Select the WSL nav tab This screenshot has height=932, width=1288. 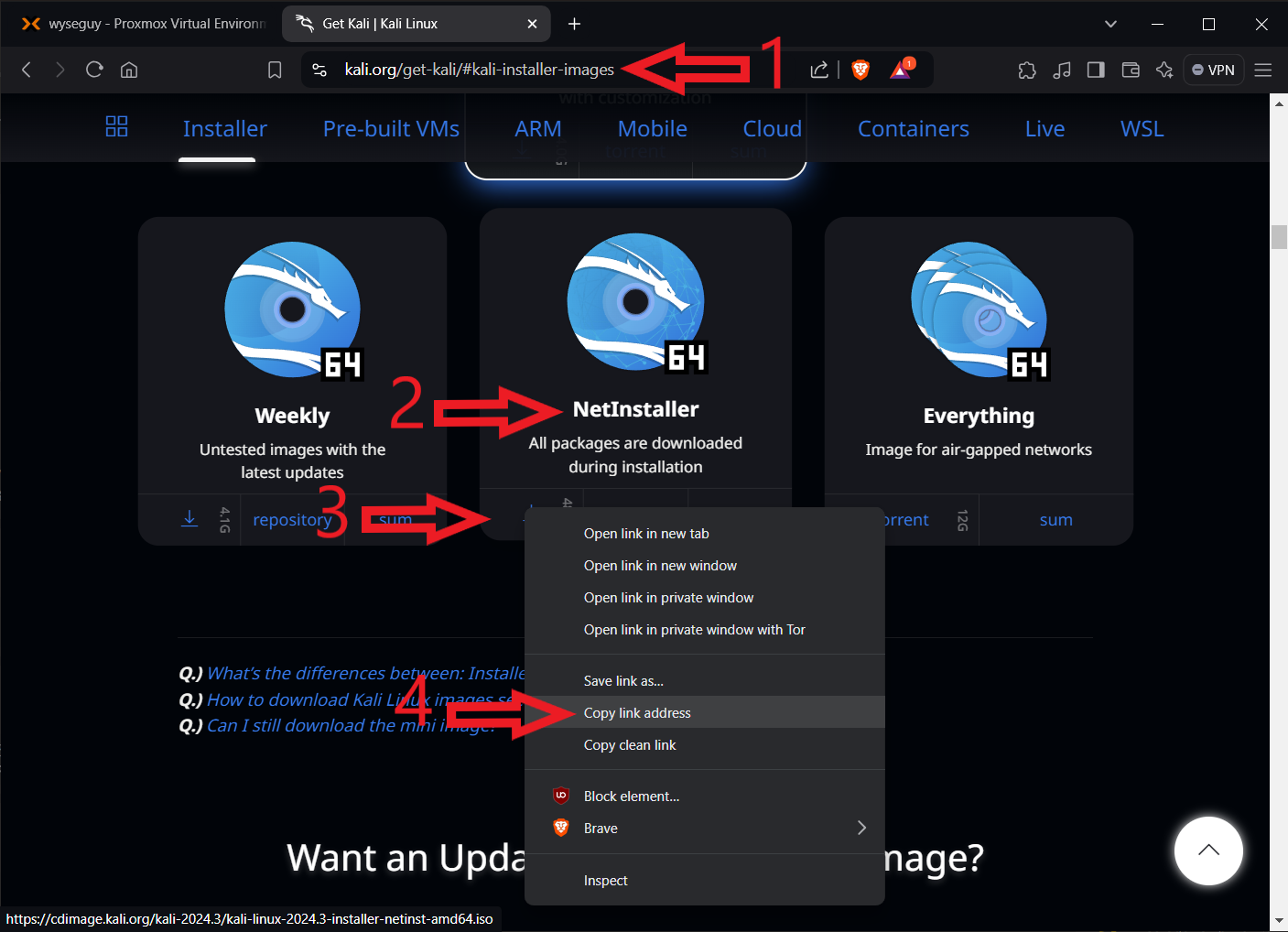1142,129
